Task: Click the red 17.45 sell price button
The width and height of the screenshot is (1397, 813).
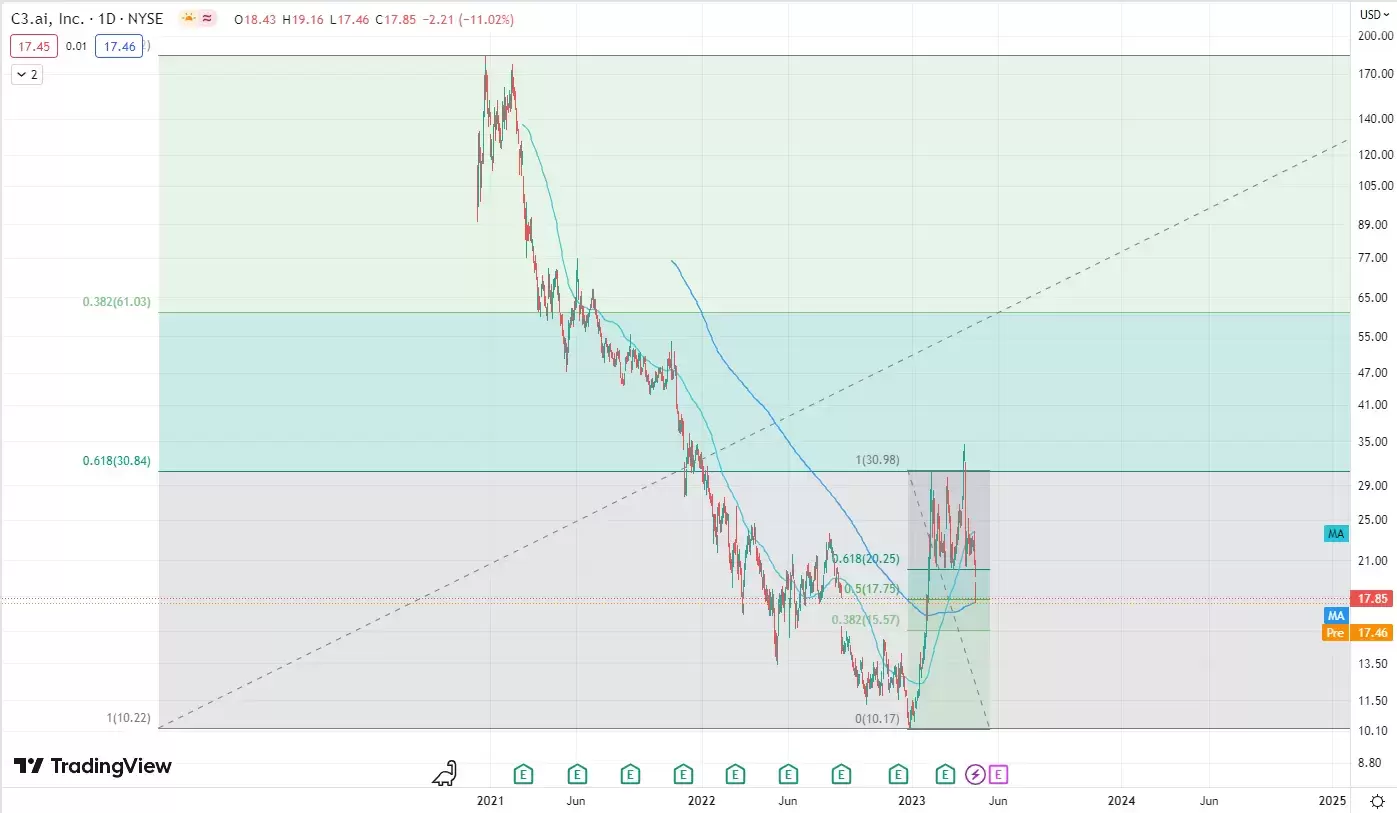Action: tap(34, 46)
